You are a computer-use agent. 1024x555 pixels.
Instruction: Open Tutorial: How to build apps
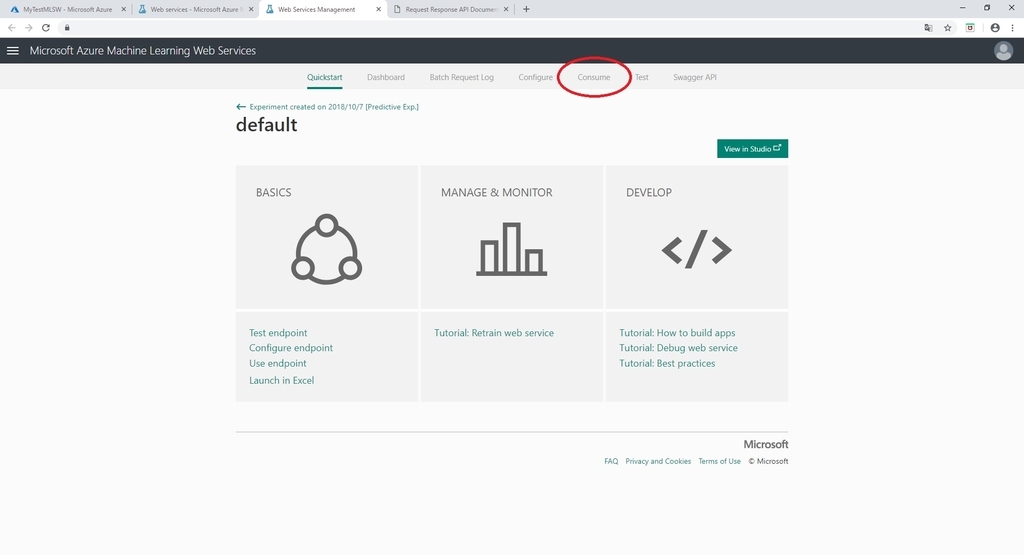point(677,332)
